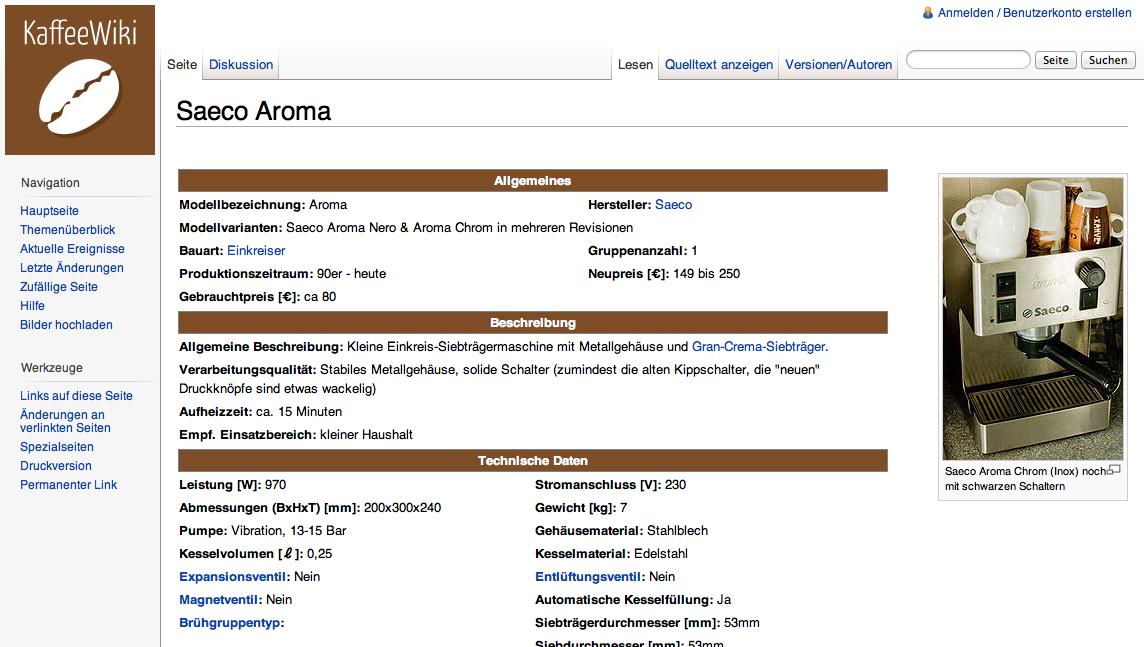Open the Hilfe link
Image resolution: width=1144 pixels, height=647 pixels.
click(x=32, y=306)
